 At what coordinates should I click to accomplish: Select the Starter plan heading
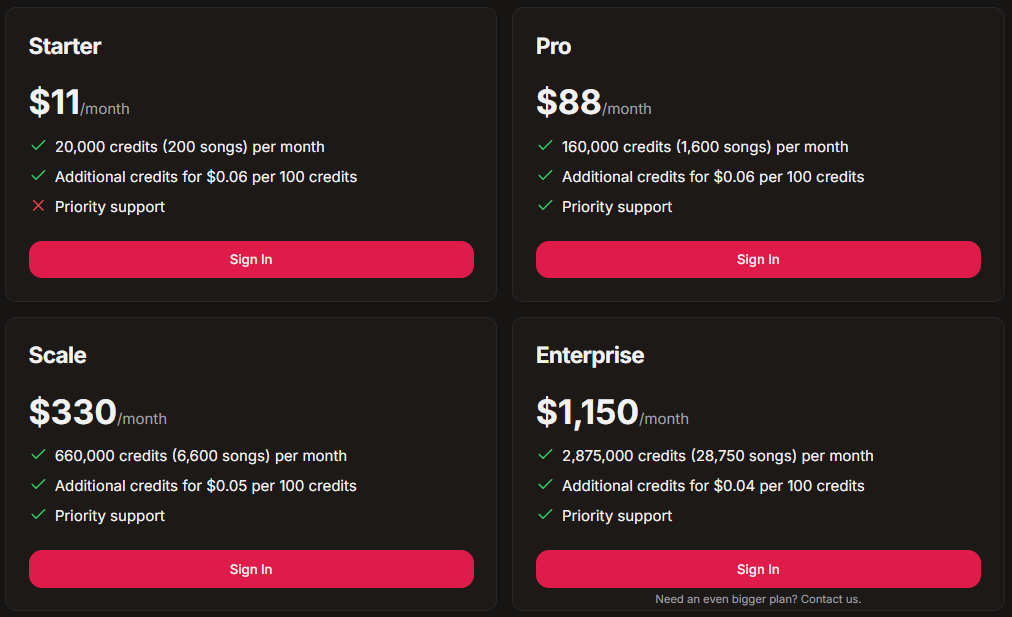click(65, 46)
